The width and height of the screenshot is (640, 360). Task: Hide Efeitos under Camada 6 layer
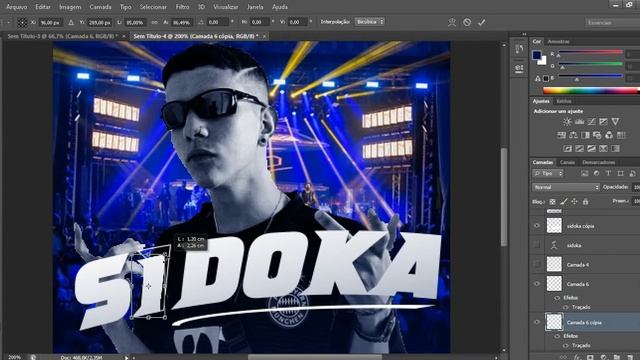tap(557, 298)
